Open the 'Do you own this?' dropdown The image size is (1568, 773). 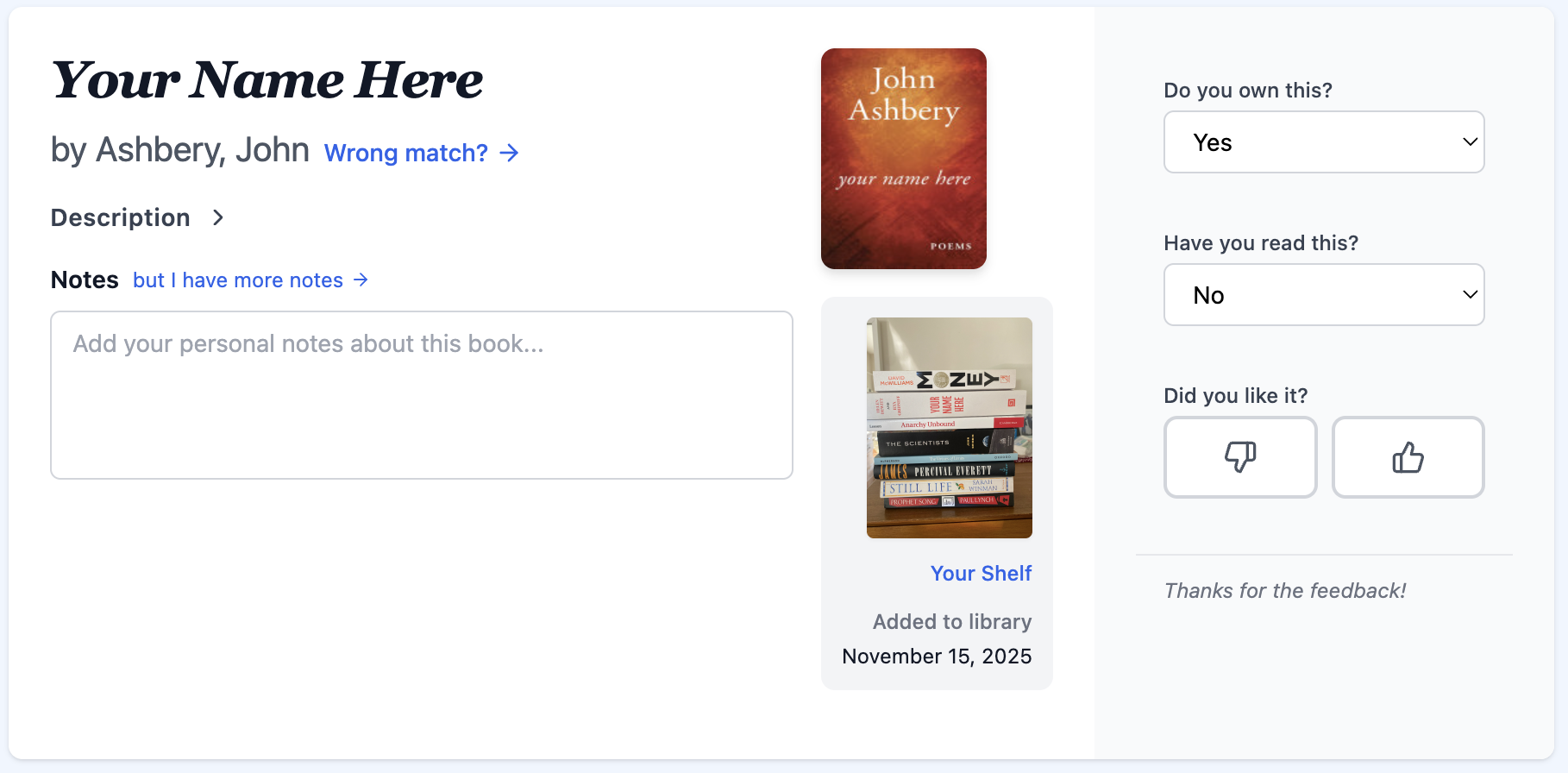1323,141
